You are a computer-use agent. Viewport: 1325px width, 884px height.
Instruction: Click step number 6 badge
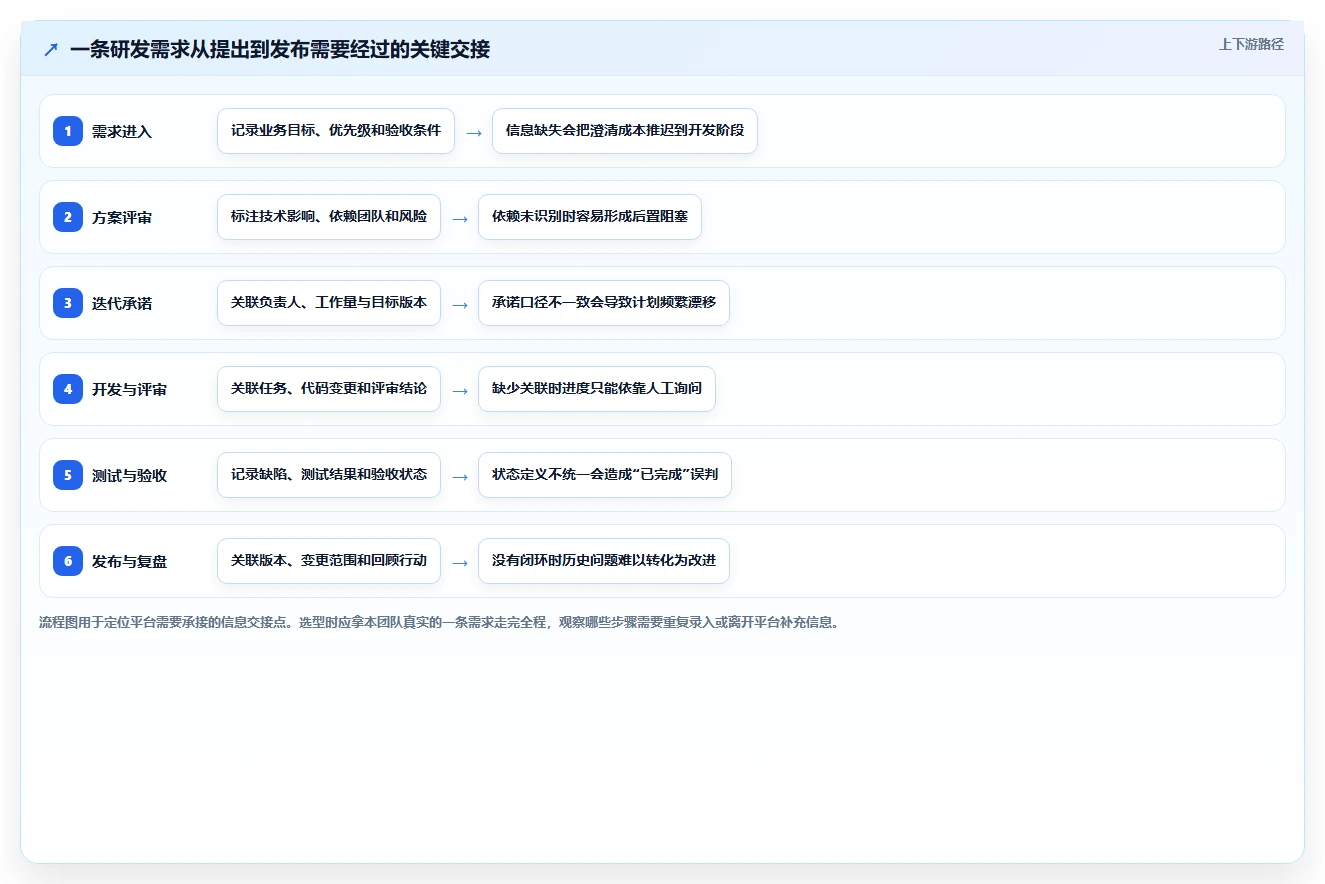(x=68, y=561)
